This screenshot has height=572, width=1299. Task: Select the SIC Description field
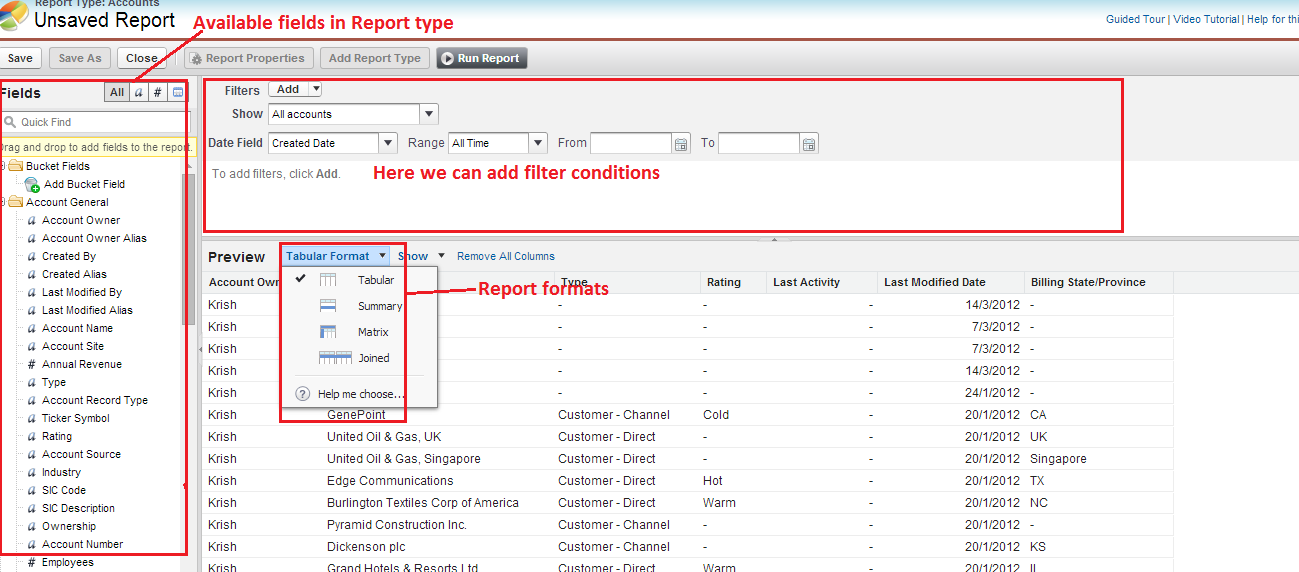[78, 508]
